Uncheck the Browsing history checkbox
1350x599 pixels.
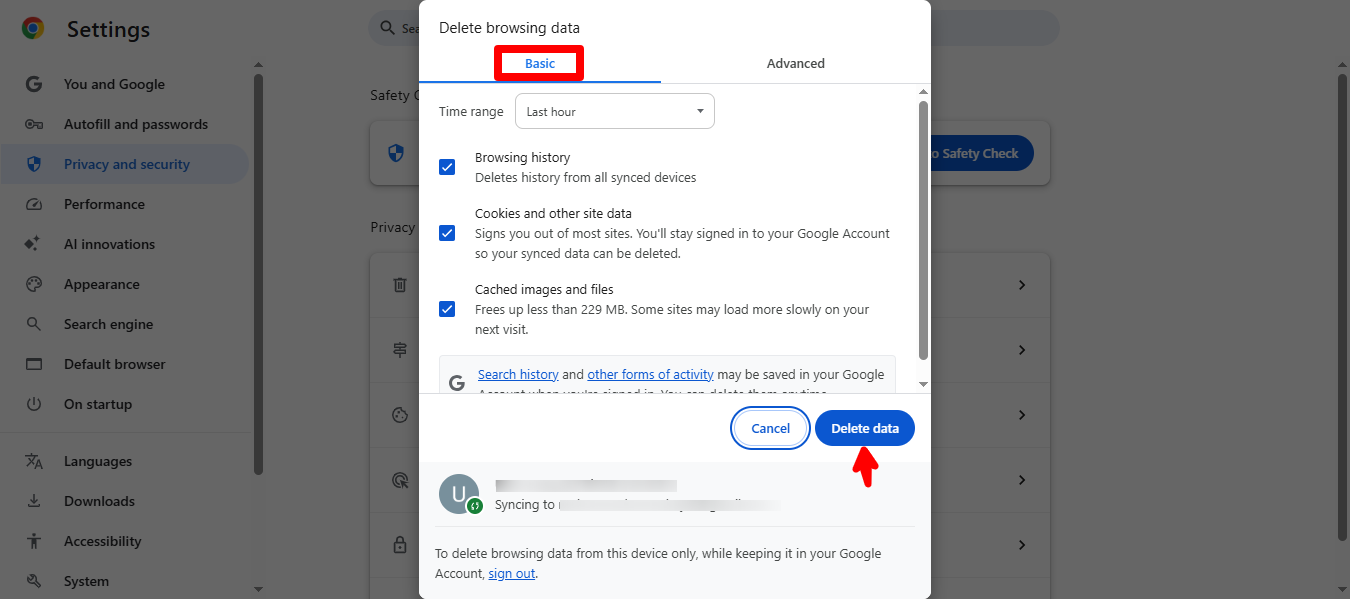[x=447, y=167]
